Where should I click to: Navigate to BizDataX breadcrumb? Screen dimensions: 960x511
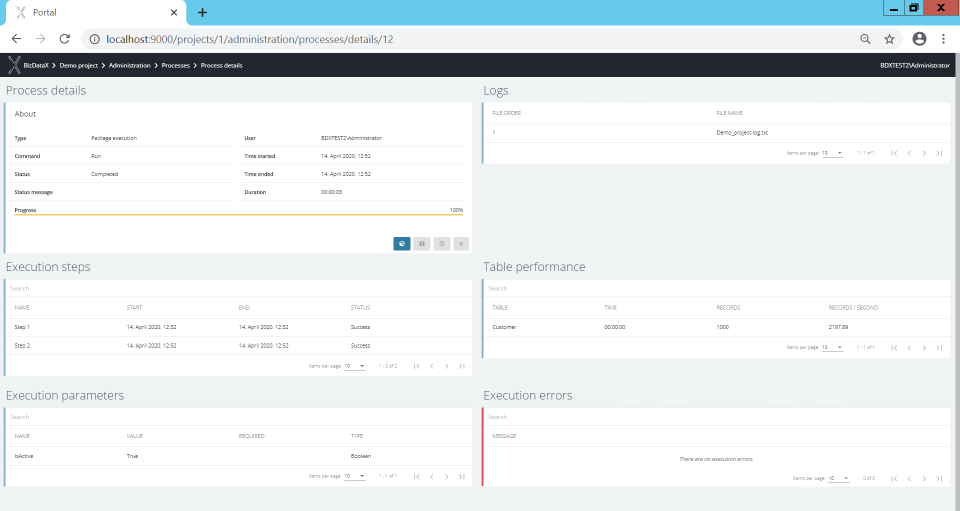[x=36, y=65]
